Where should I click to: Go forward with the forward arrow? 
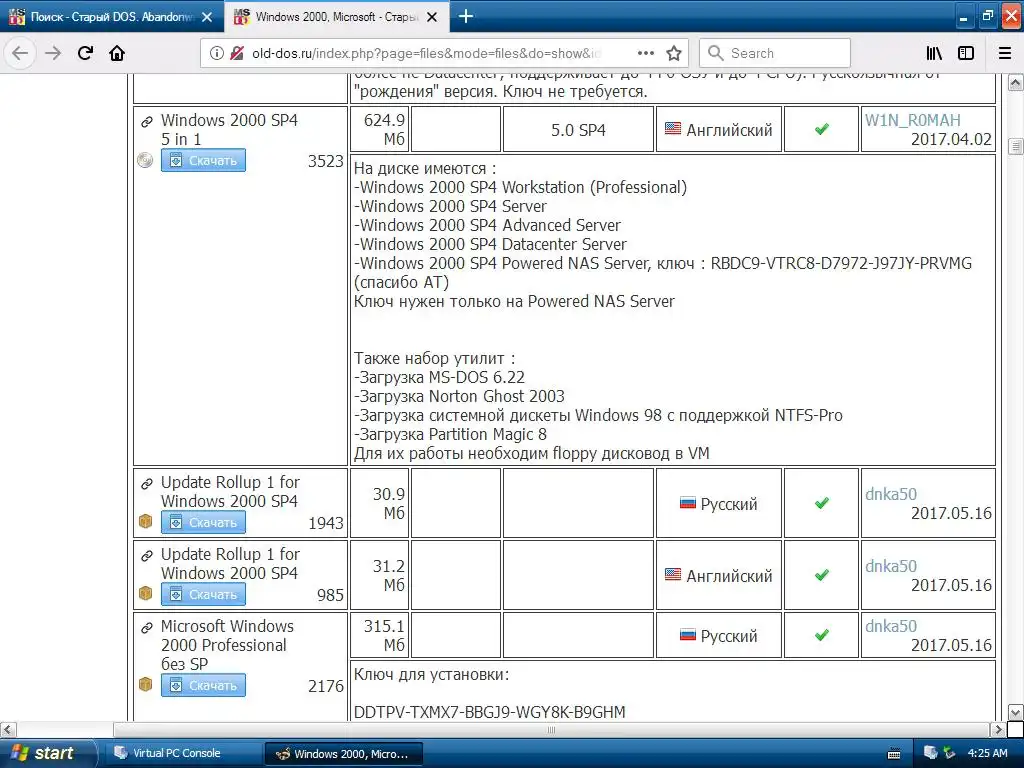52,53
